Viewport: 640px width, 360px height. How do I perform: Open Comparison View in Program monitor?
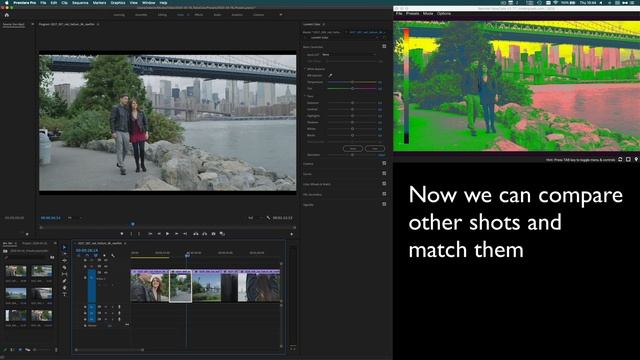pyautogui.click(x=222, y=234)
